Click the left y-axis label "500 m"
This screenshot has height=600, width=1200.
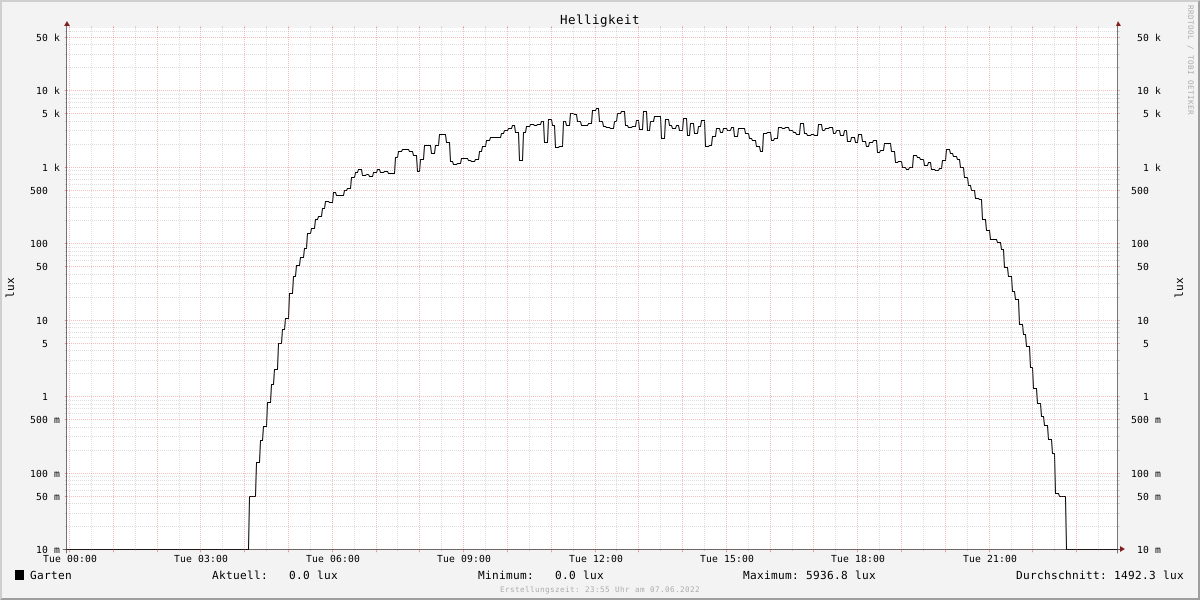45,420
